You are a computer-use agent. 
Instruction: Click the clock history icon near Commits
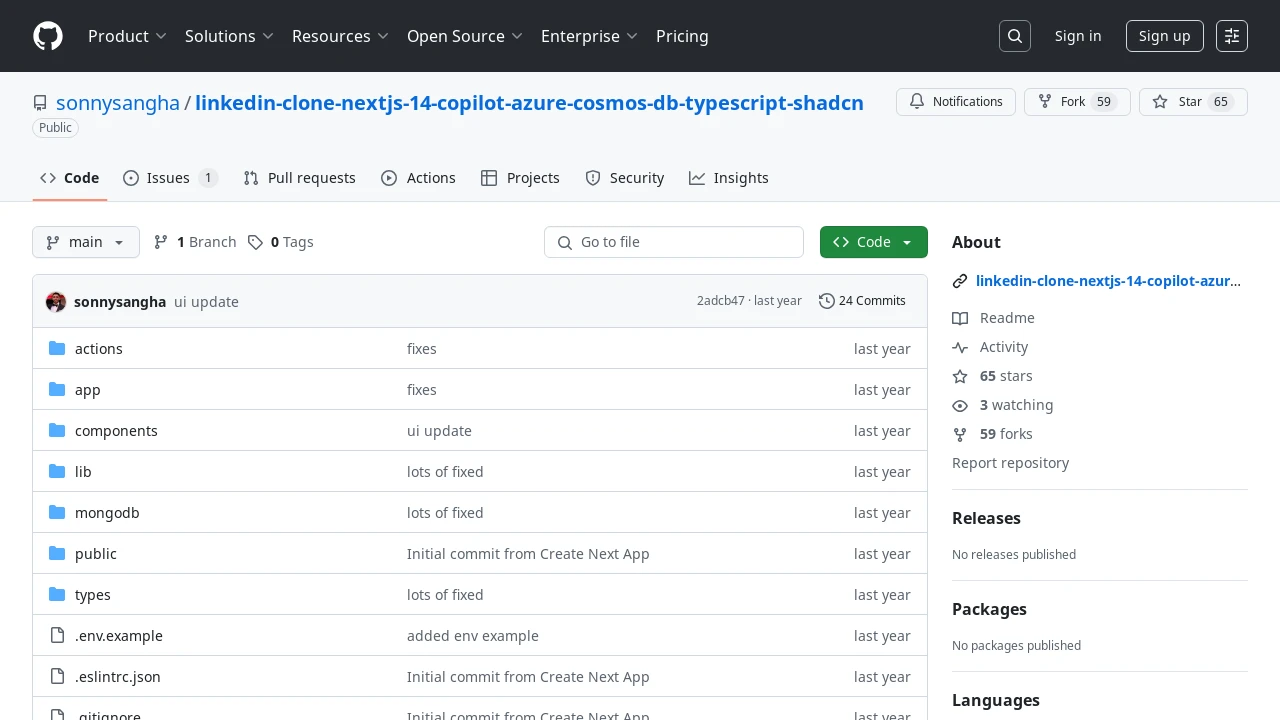tap(826, 301)
